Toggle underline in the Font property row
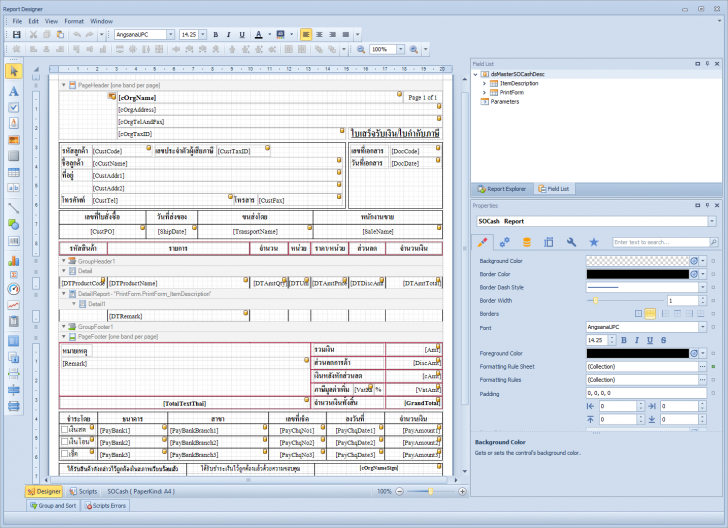728x528 pixels. click(649, 340)
